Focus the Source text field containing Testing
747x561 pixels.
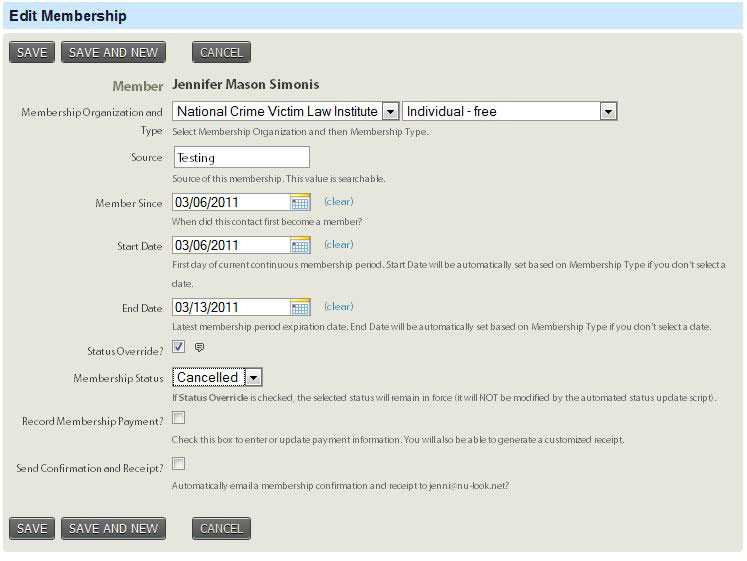pos(241,157)
